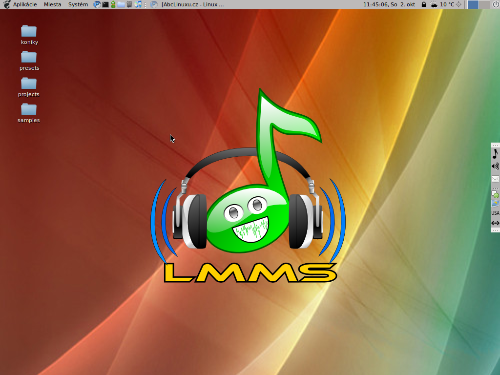Open the folder launcher in the top panel
The image size is (500, 375).
(x=121, y=4)
